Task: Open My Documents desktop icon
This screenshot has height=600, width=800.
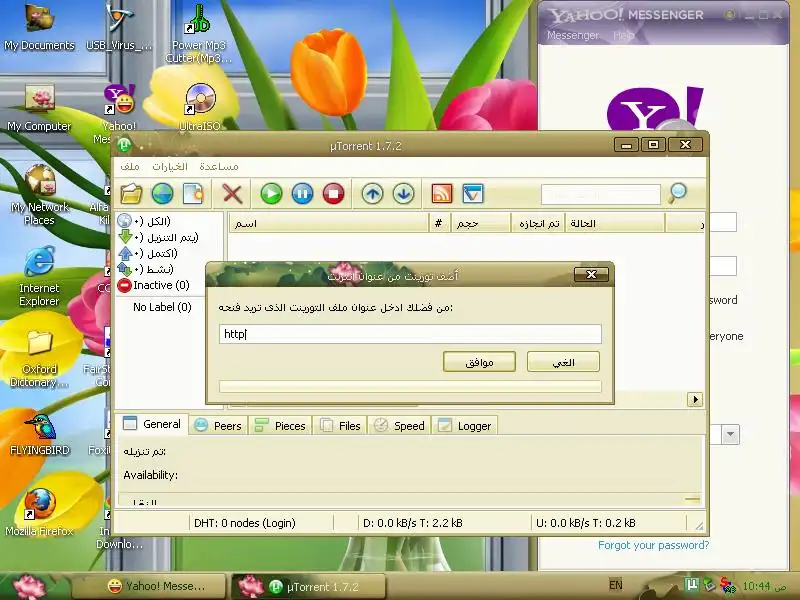Action: 39,27
